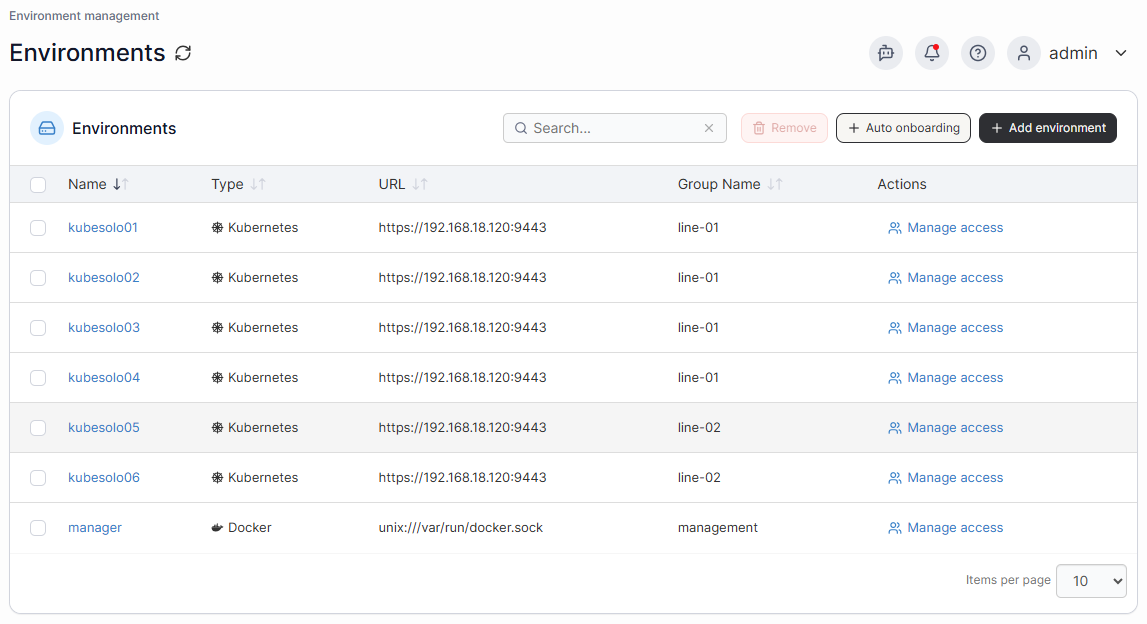Check the kubesolo03 row checkbox
This screenshot has width=1147, height=624.
click(38, 328)
